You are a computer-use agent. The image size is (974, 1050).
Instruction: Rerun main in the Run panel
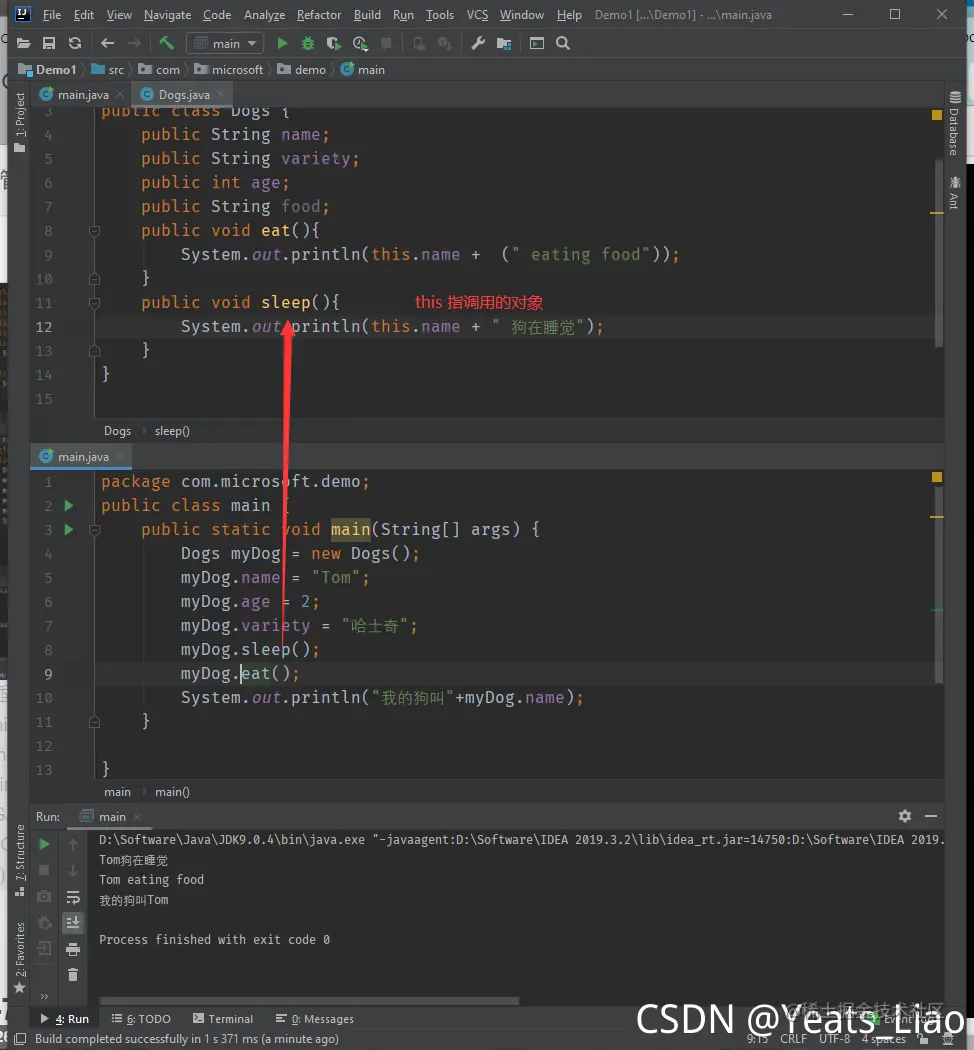point(44,844)
